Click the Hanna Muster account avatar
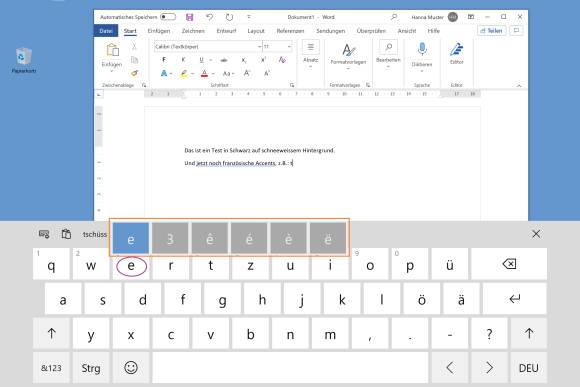 pos(453,17)
